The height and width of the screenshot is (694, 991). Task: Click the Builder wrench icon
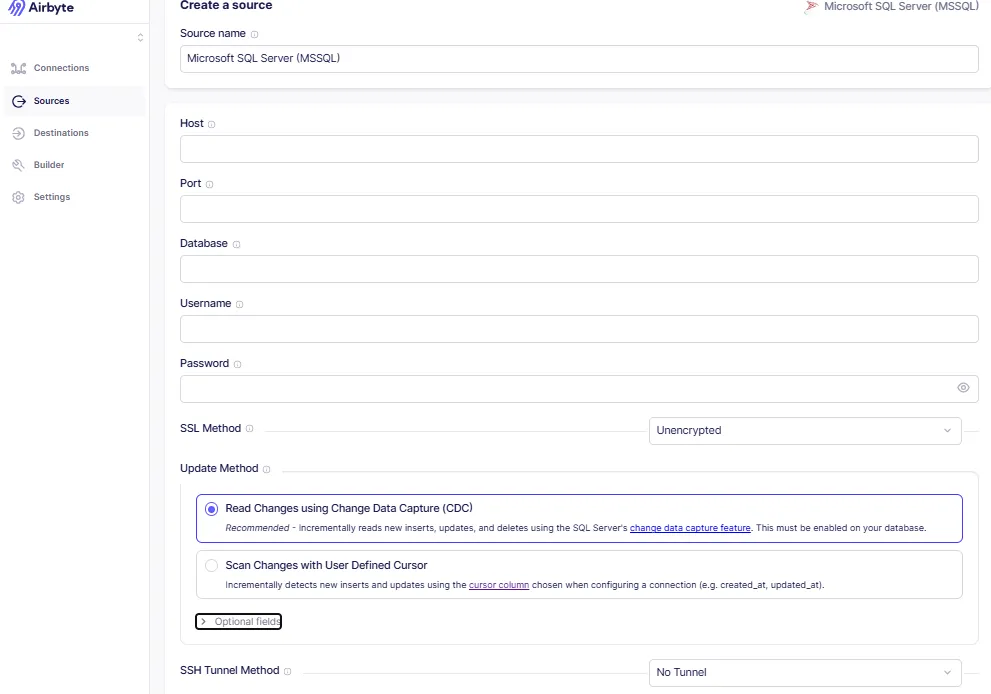18,165
